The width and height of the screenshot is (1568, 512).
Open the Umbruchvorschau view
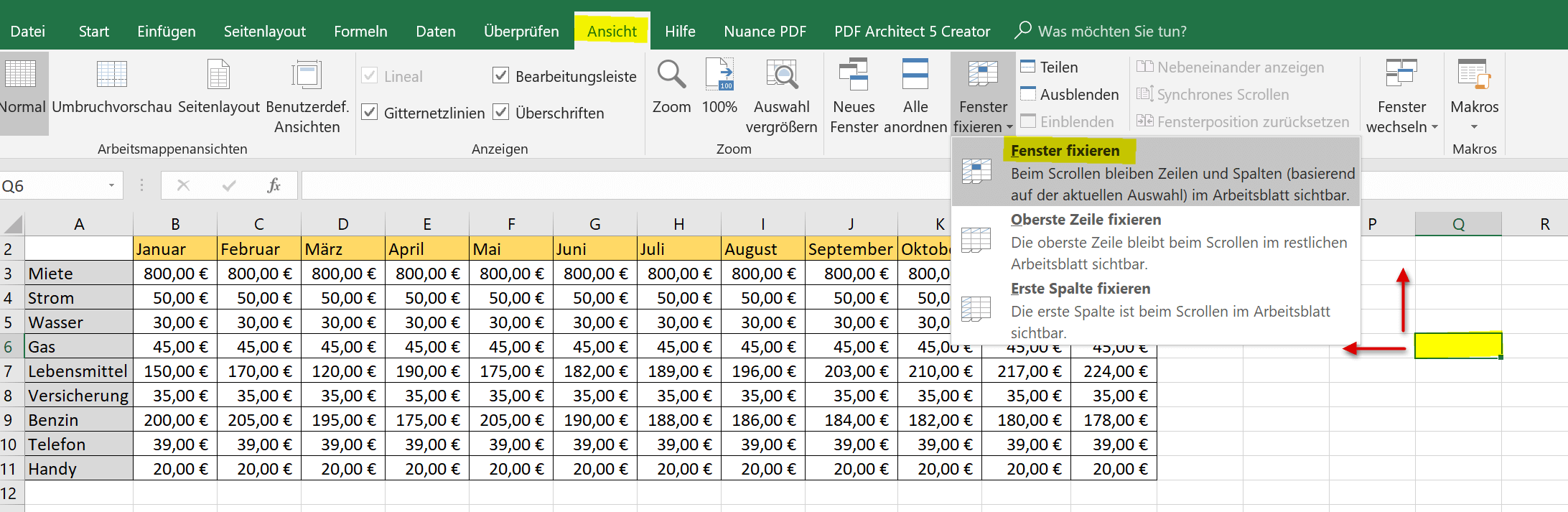[112, 88]
